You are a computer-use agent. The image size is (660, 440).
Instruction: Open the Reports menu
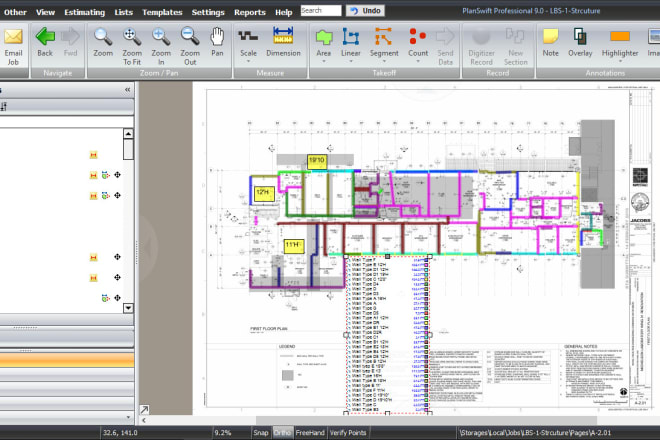[250, 12]
